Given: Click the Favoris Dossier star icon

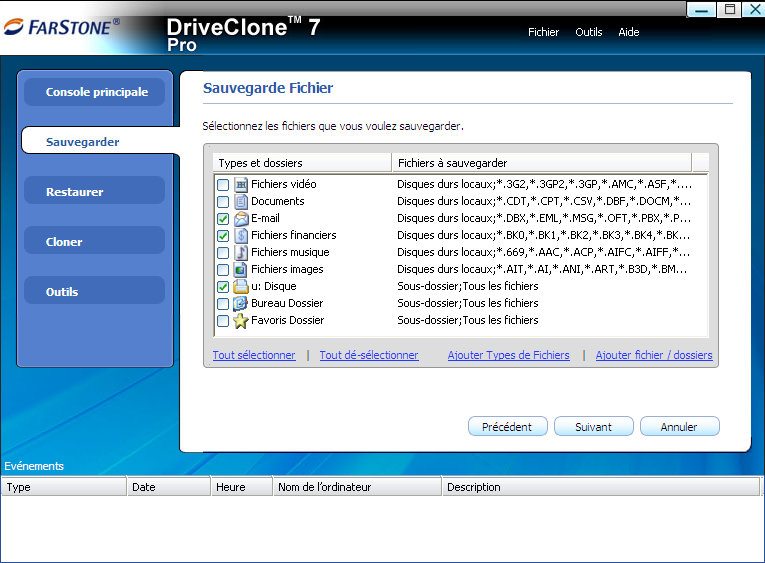Looking at the screenshot, I should (241, 321).
